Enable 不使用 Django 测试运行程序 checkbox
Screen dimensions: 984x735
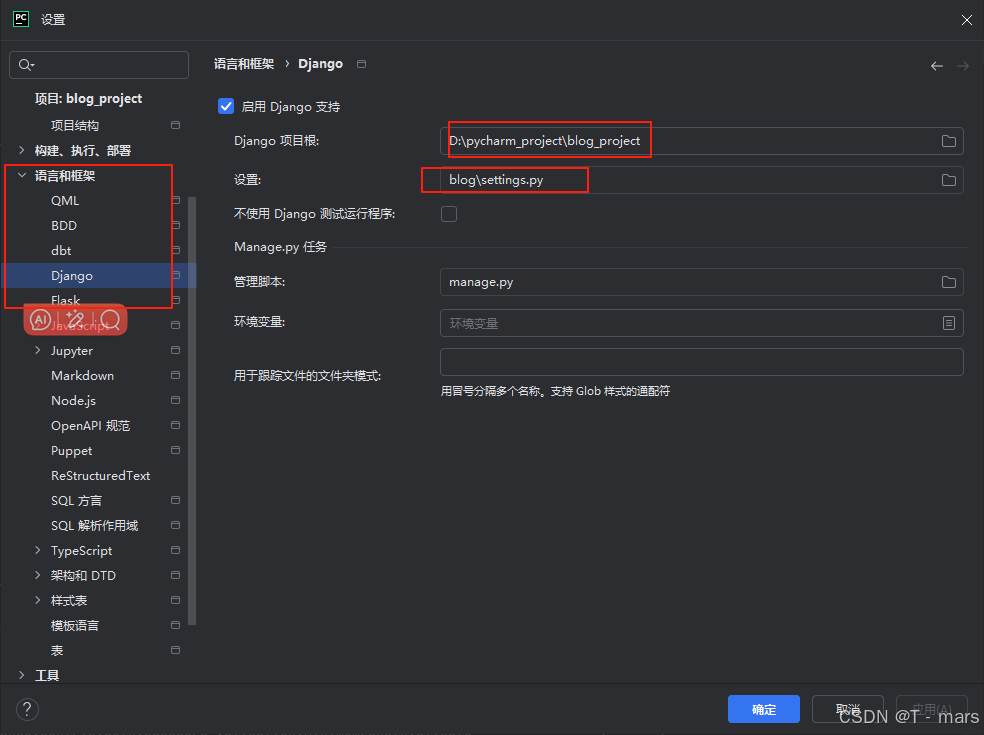[x=449, y=214]
